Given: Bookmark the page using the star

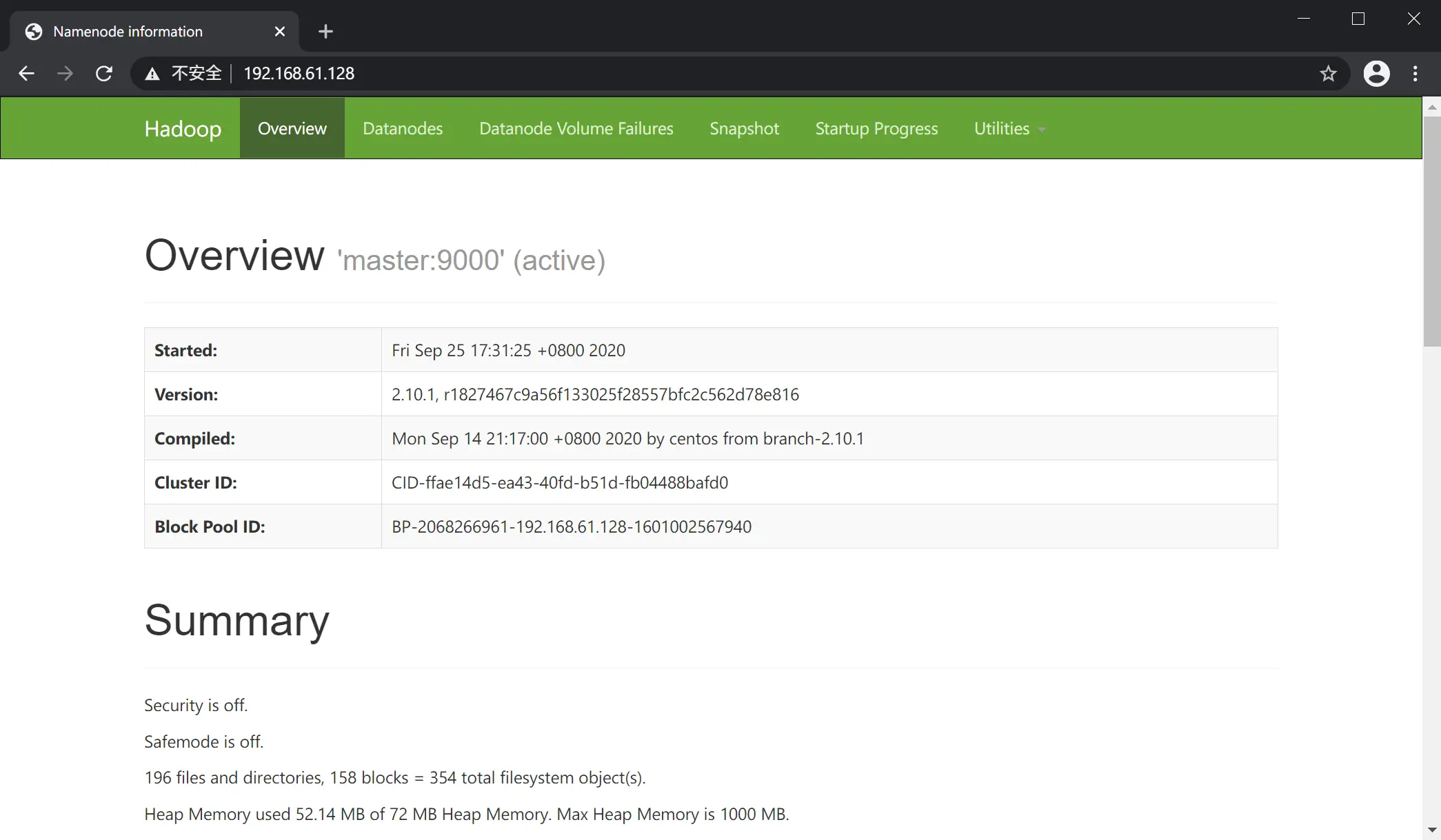Looking at the screenshot, I should pyautogui.click(x=1329, y=73).
